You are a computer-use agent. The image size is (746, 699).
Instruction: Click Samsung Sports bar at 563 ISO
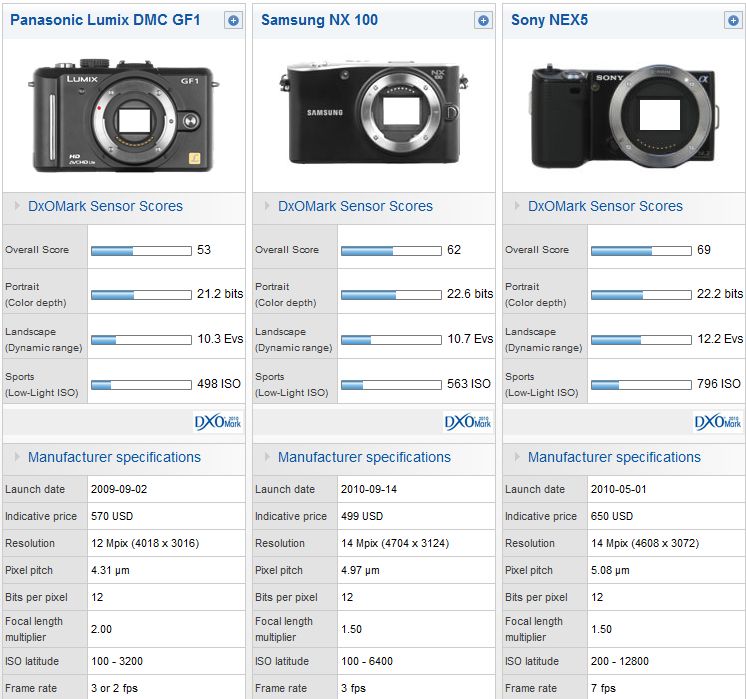pyautogui.click(x=391, y=385)
